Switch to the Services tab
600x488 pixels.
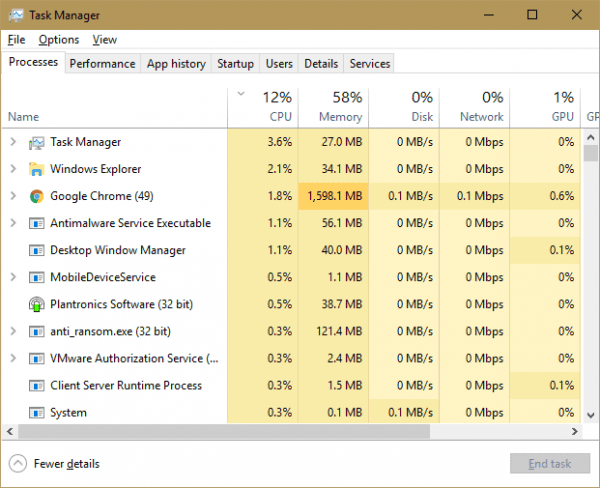point(370,64)
